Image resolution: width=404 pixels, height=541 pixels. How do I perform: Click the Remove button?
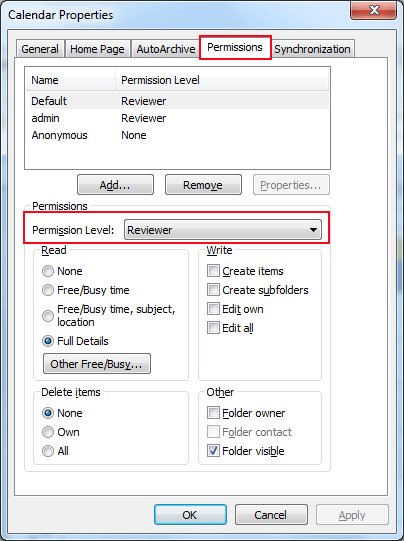(x=203, y=185)
